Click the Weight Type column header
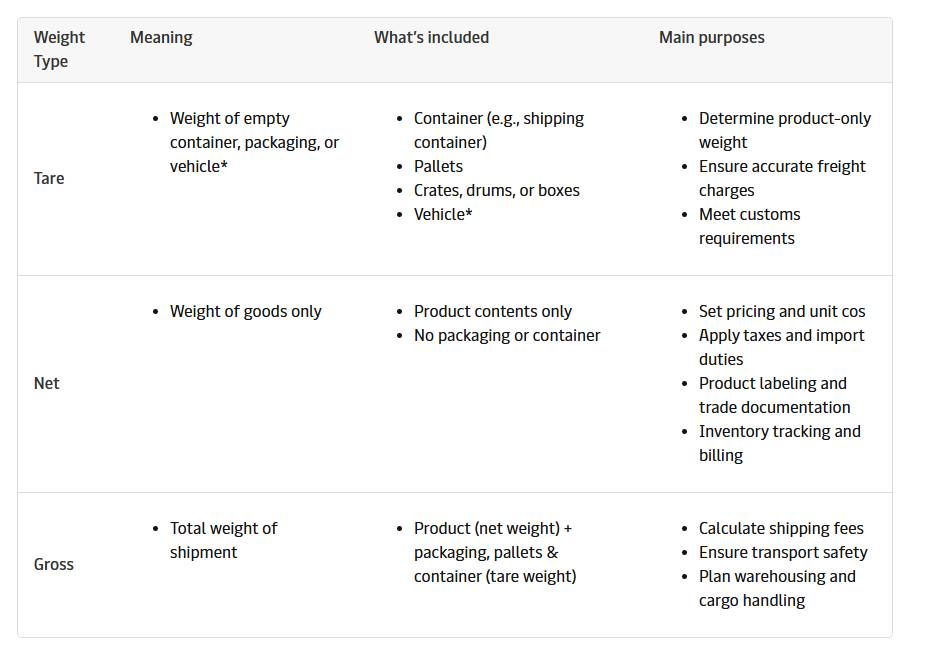The width and height of the screenshot is (931, 657). pyautogui.click(x=59, y=49)
